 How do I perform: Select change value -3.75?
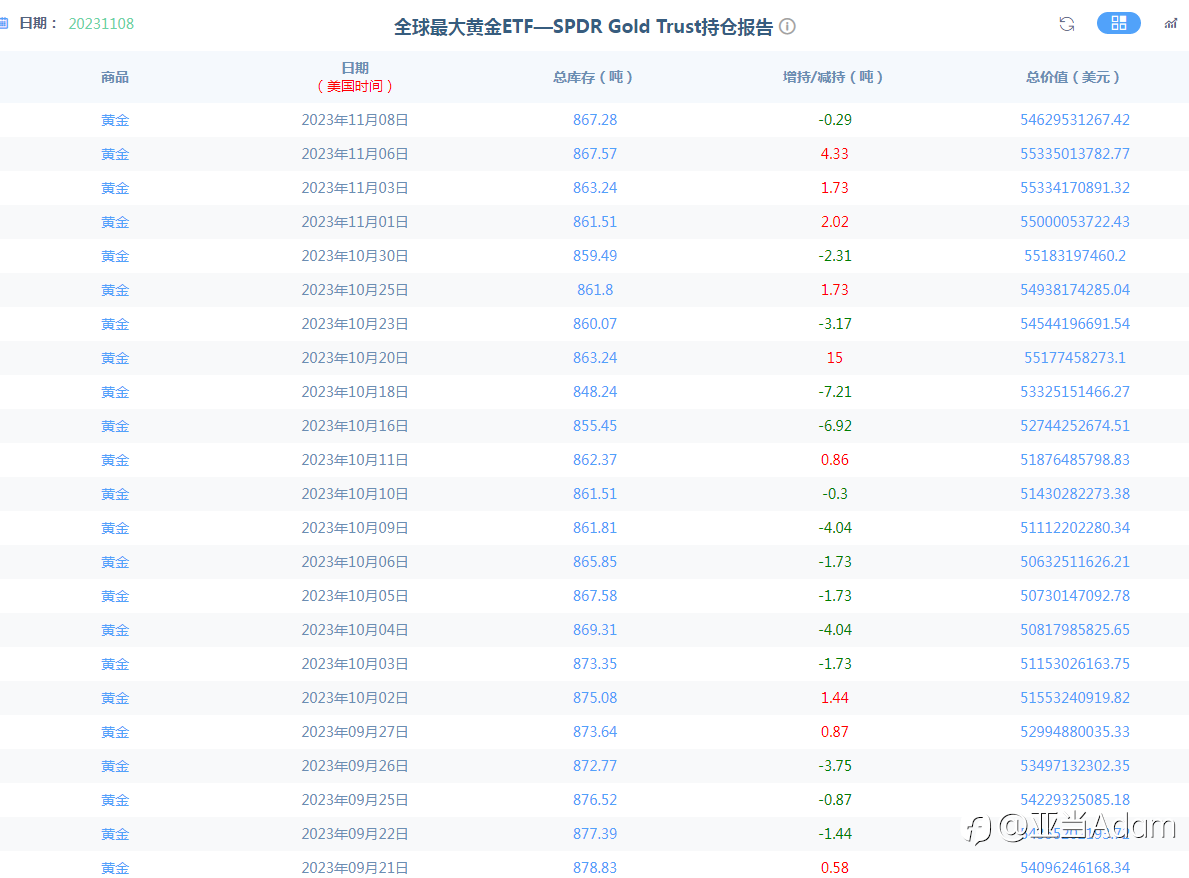coord(834,767)
